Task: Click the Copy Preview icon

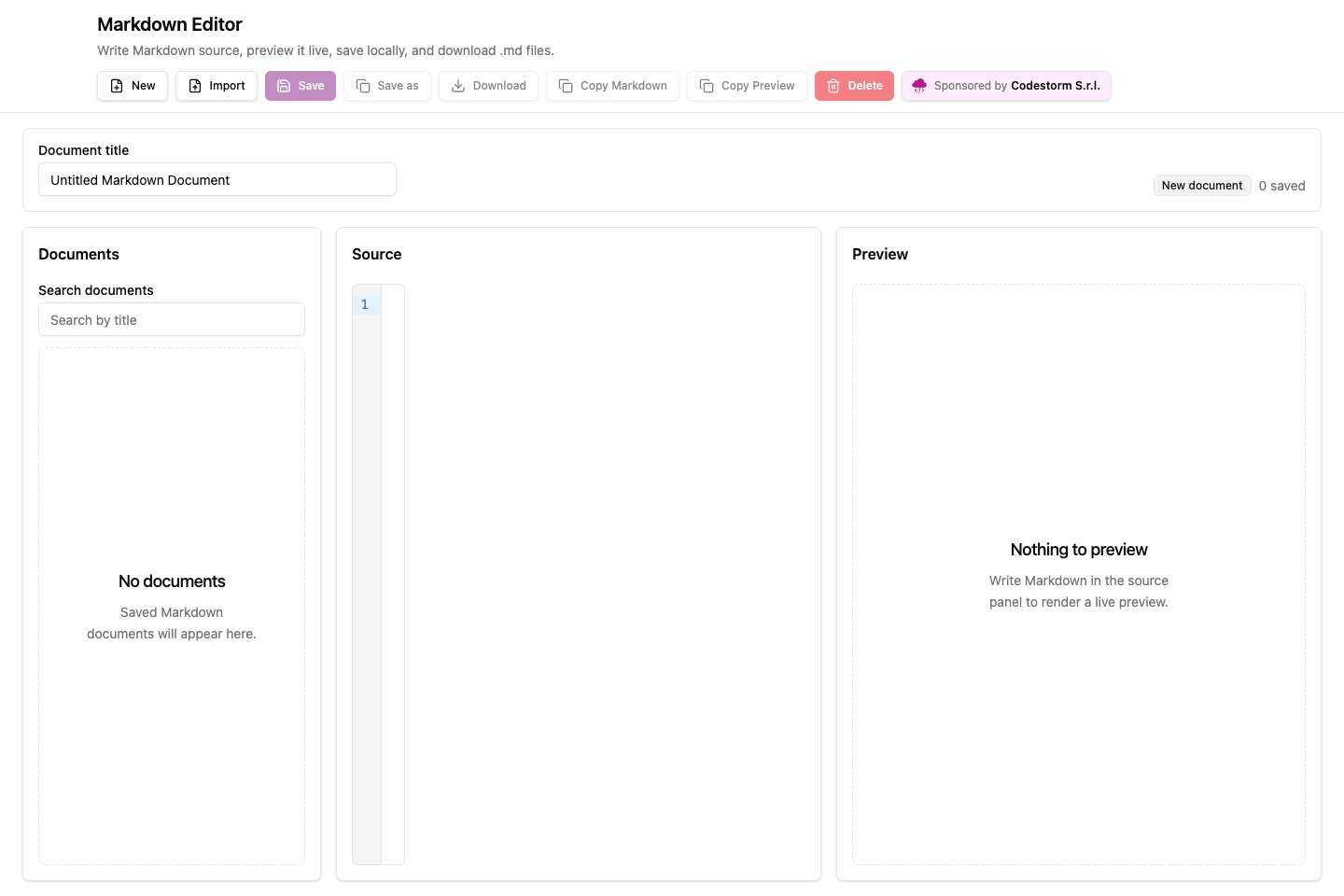Action: pos(707,86)
